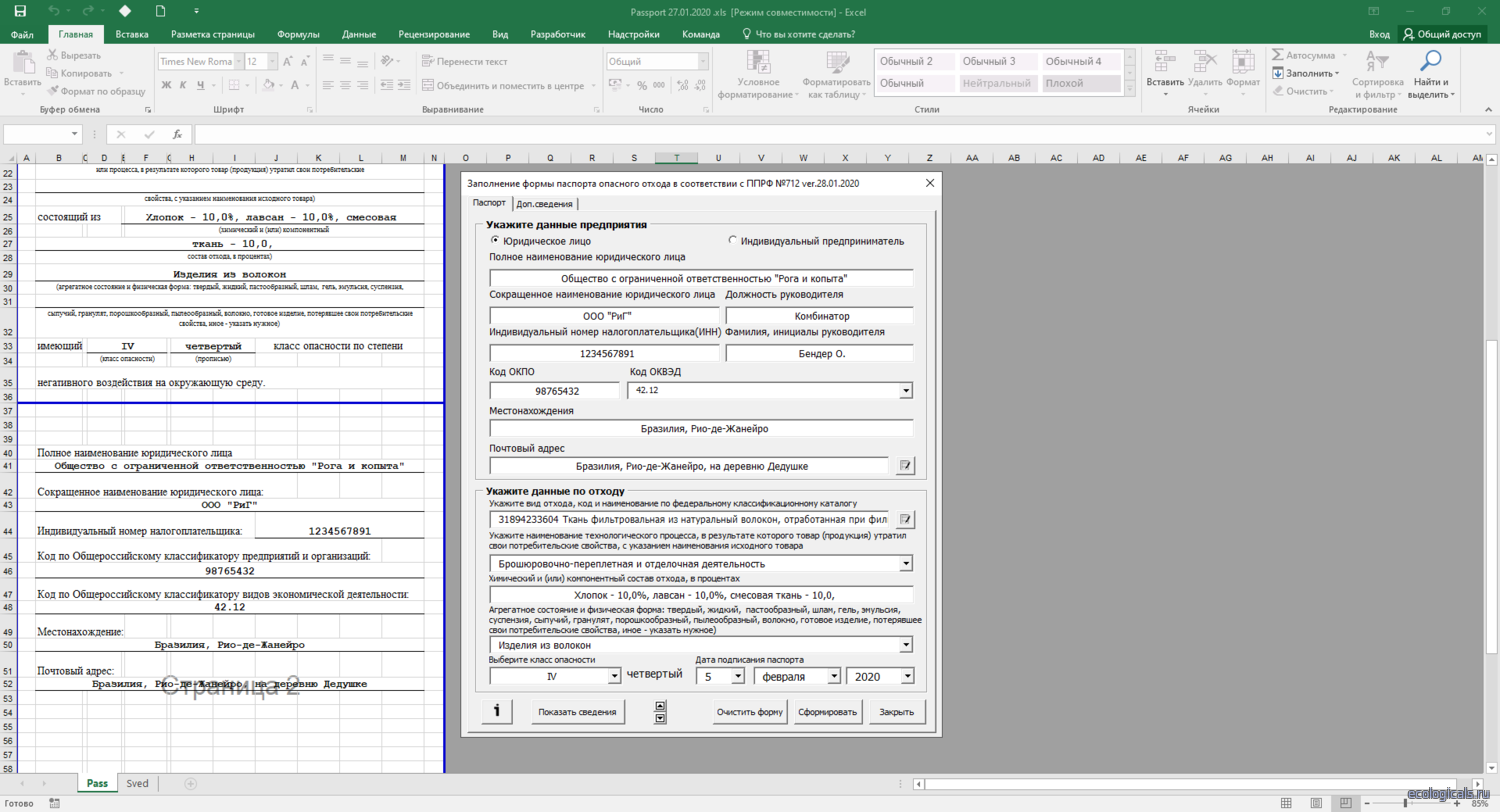
Task: Select Плохой cell style
Action: [x=1080, y=83]
